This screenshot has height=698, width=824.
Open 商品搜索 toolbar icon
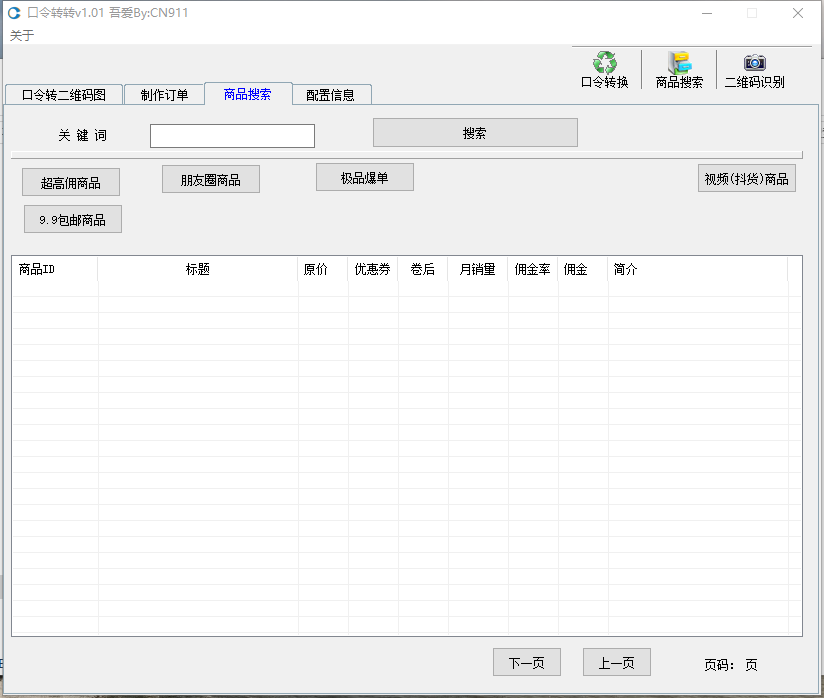tap(679, 63)
